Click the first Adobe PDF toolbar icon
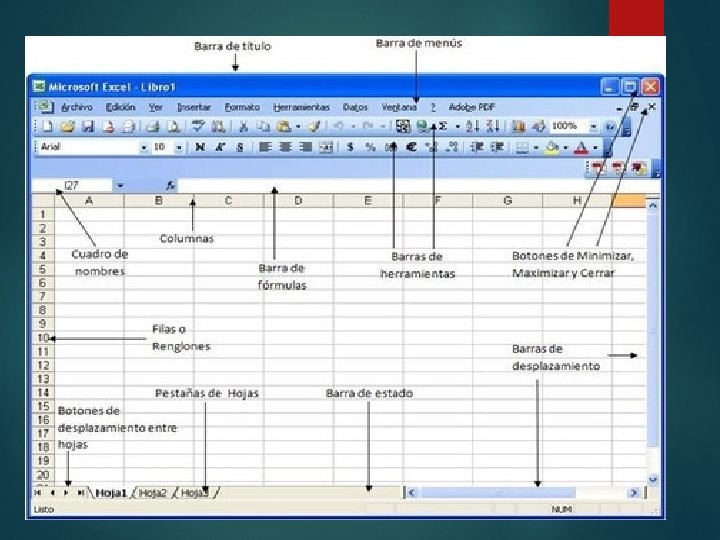Viewport: 720px width, 540px height. [x=599, y=169]
